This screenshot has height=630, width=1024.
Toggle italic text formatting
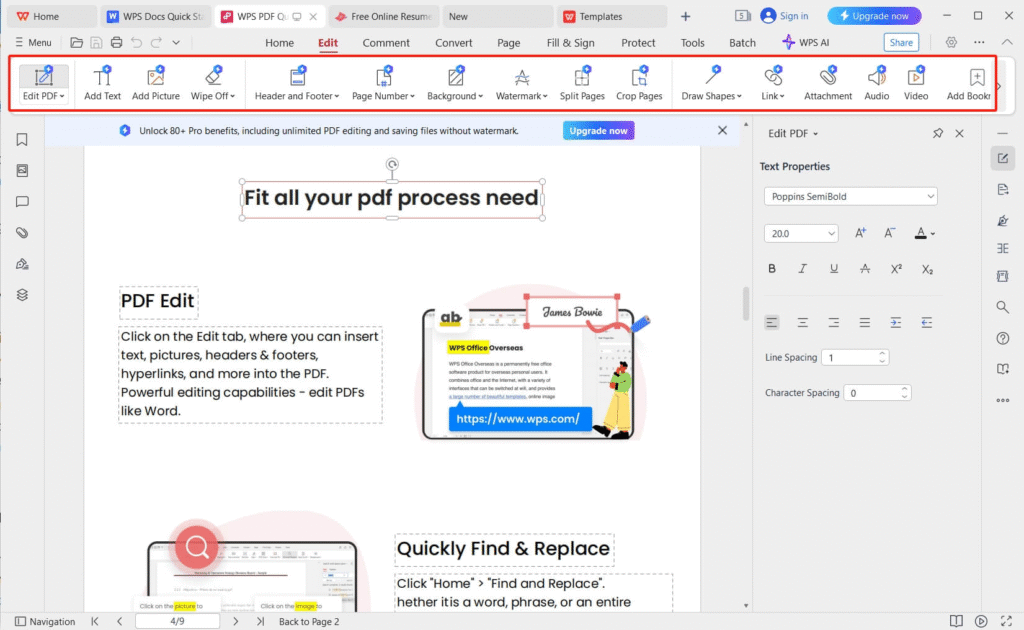[802, 269]
